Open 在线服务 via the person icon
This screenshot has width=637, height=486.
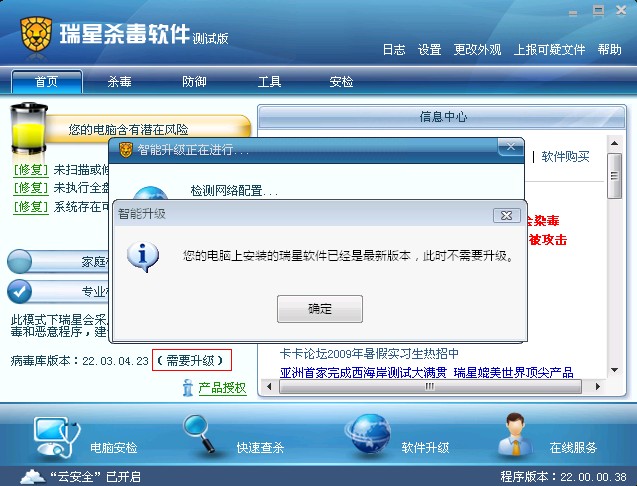click(515, 434)
